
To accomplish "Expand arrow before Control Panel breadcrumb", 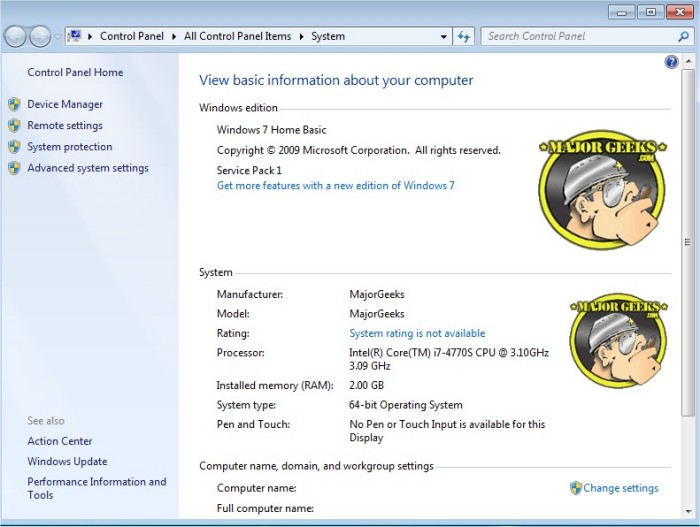I will point(90,37).
